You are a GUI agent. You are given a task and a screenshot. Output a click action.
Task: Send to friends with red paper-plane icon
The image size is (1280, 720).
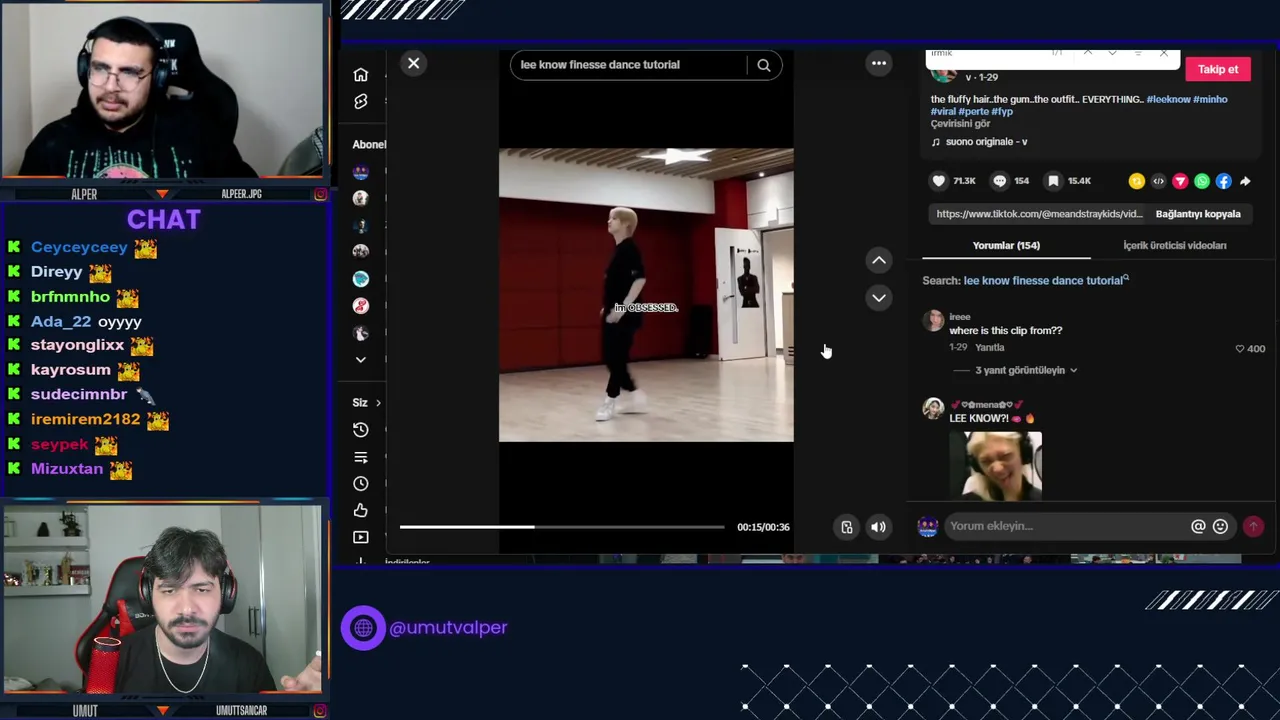click(1180, 181)
